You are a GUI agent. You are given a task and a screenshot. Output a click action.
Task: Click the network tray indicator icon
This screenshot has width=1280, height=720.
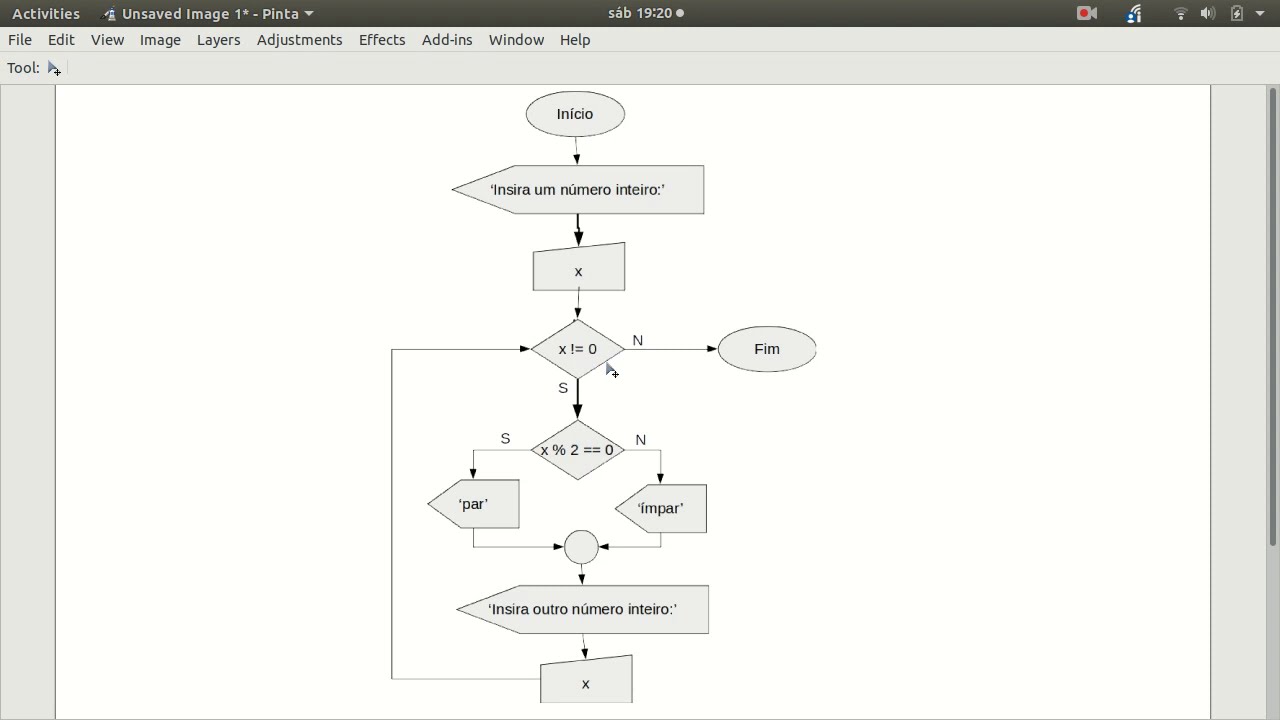pyautogui.click(x=1134, y=14)
